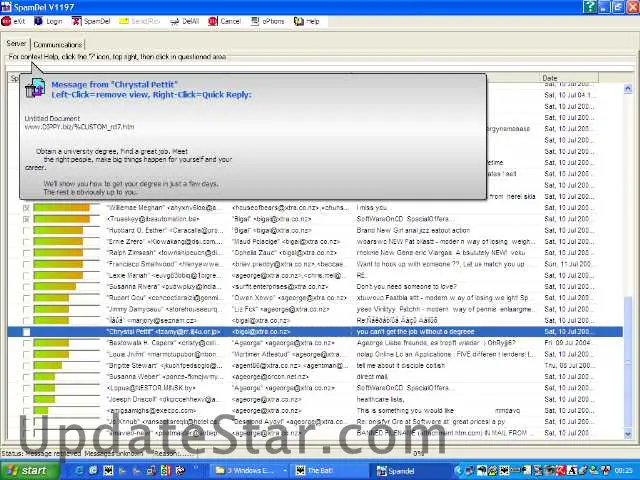Check the Francisco Smallwood message checkbox
The image size is (640, 480).
pyautogui.click(x=27, y=264)
